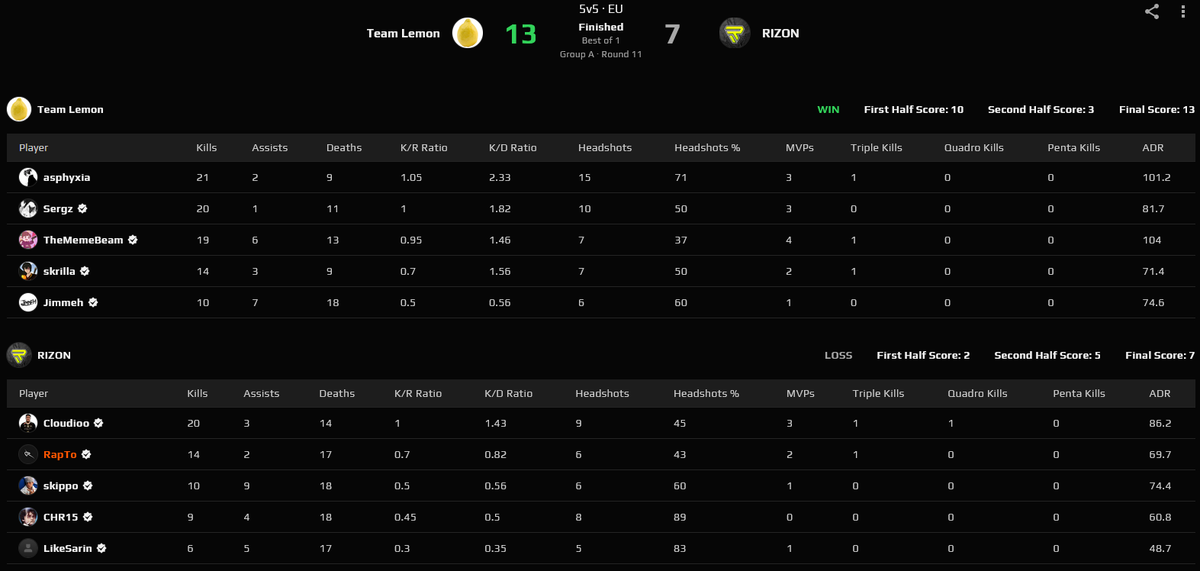
Task: Click the K/D Ratio header in RIZON table
Action: click(x=508, y=393)
